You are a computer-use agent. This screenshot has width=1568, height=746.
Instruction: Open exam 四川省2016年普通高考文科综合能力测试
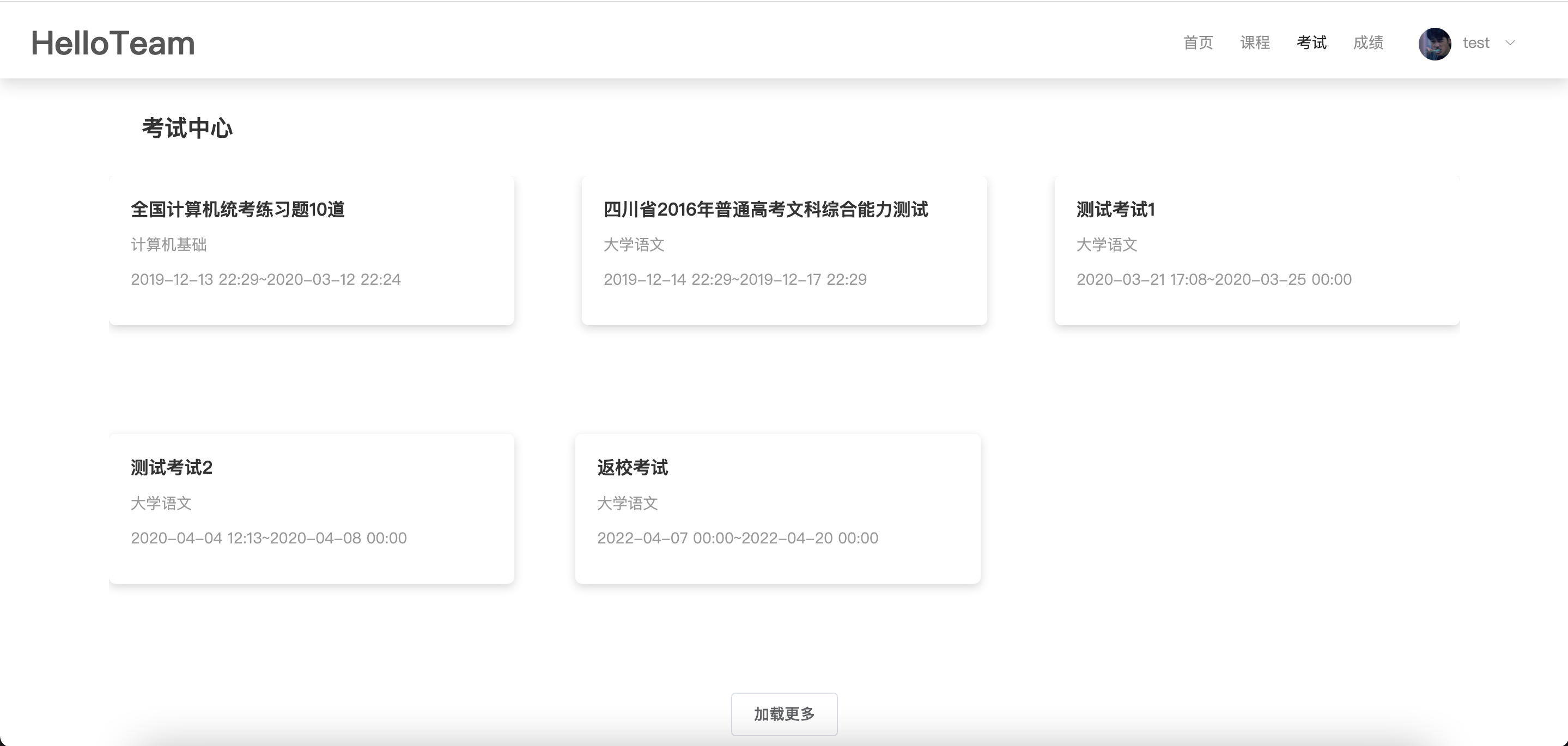click(x=765, y=209)
